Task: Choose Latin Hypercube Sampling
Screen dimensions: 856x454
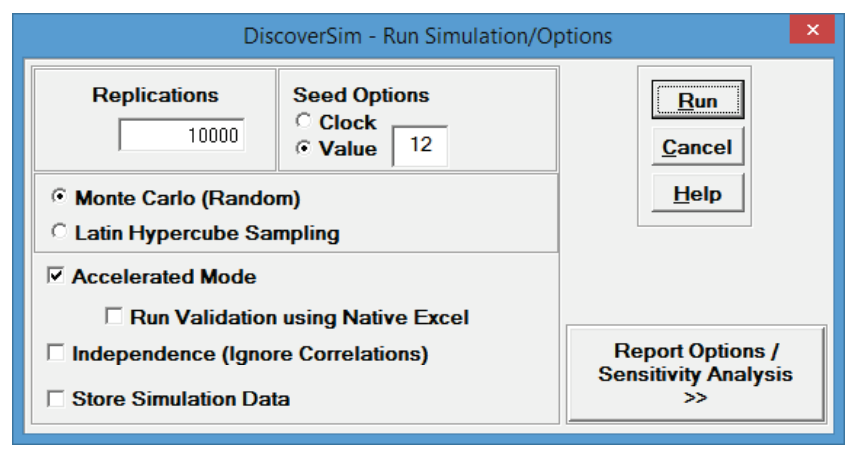Action: (59, 233)
